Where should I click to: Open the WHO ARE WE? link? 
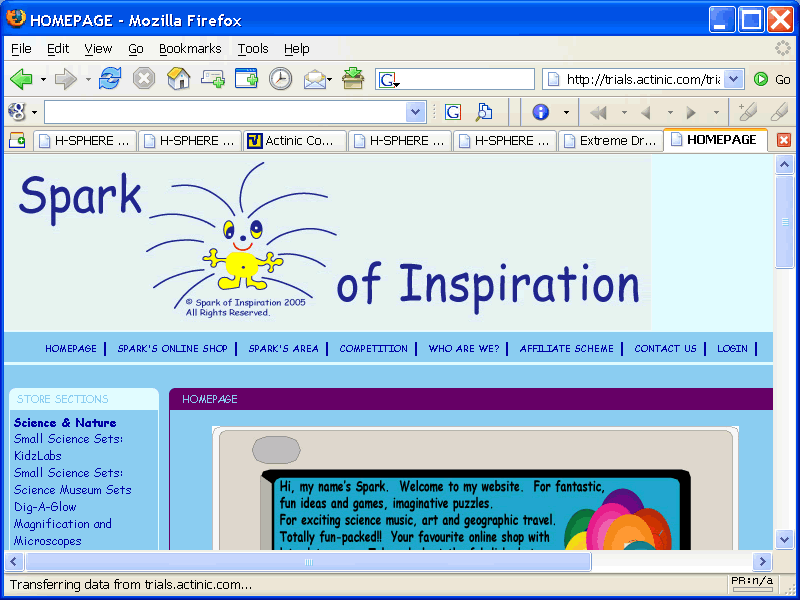[x=464, y=348]
